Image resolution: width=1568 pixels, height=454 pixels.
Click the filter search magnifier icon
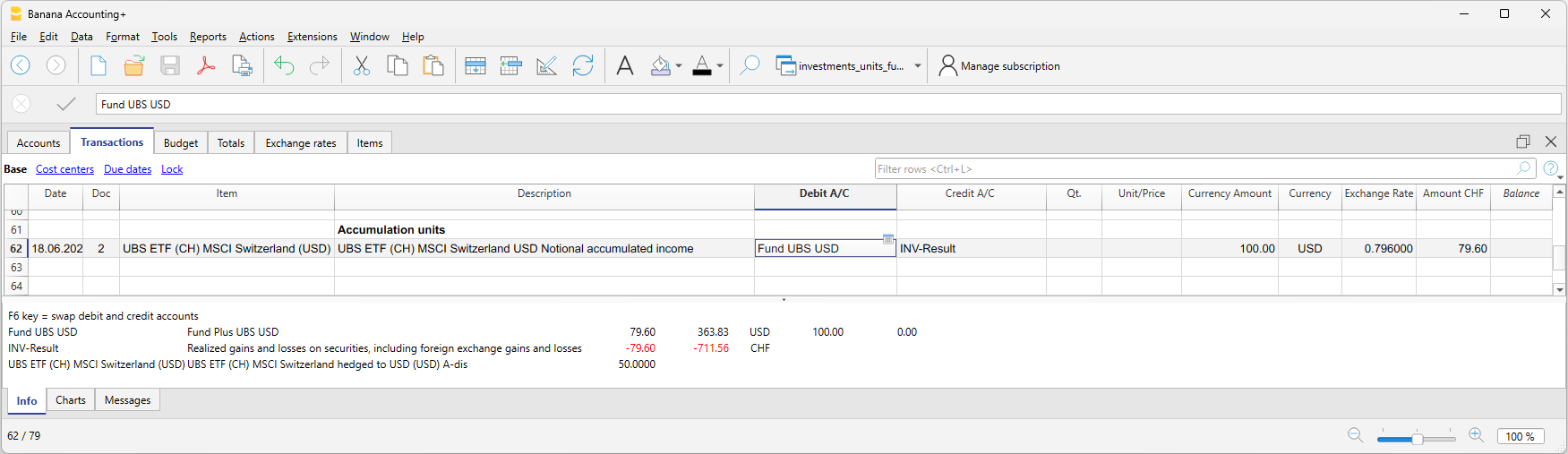pos(1524,168)
